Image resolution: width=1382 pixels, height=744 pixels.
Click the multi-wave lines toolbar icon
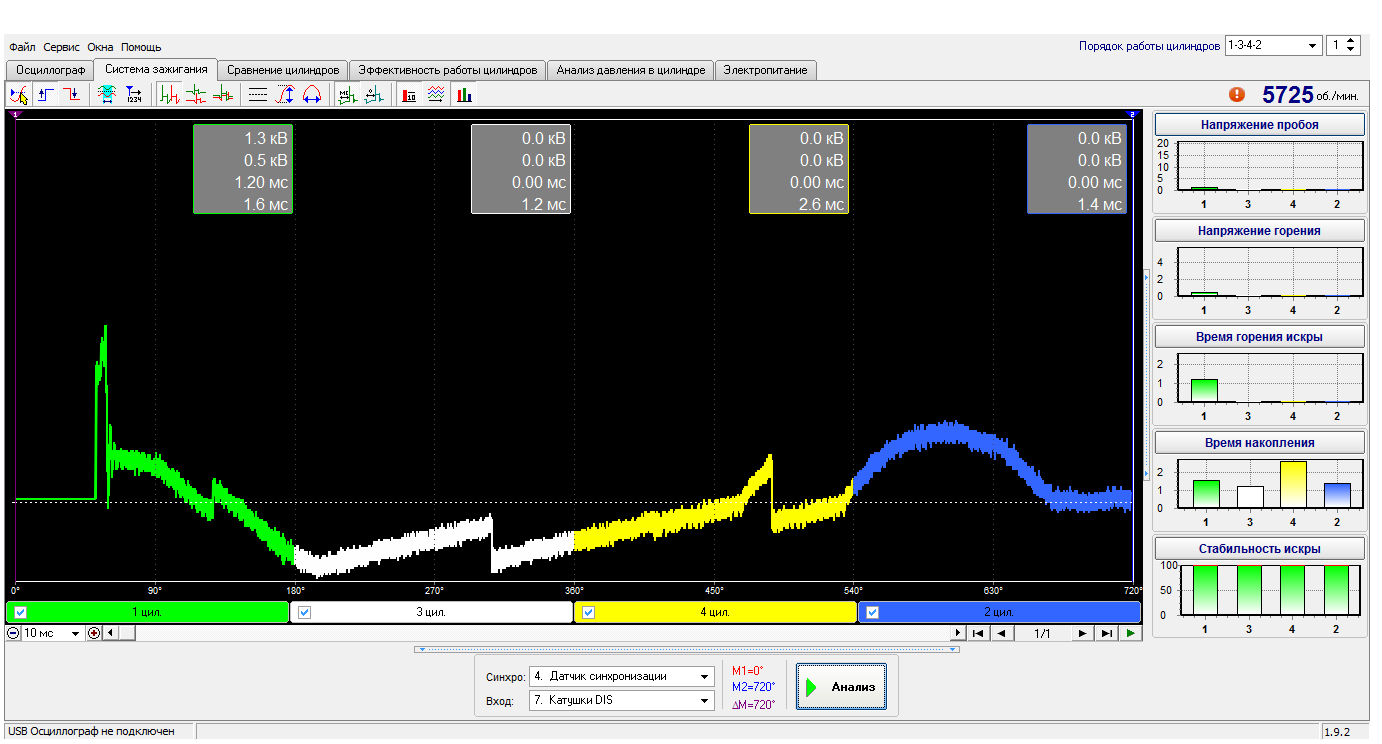point(436,95)
